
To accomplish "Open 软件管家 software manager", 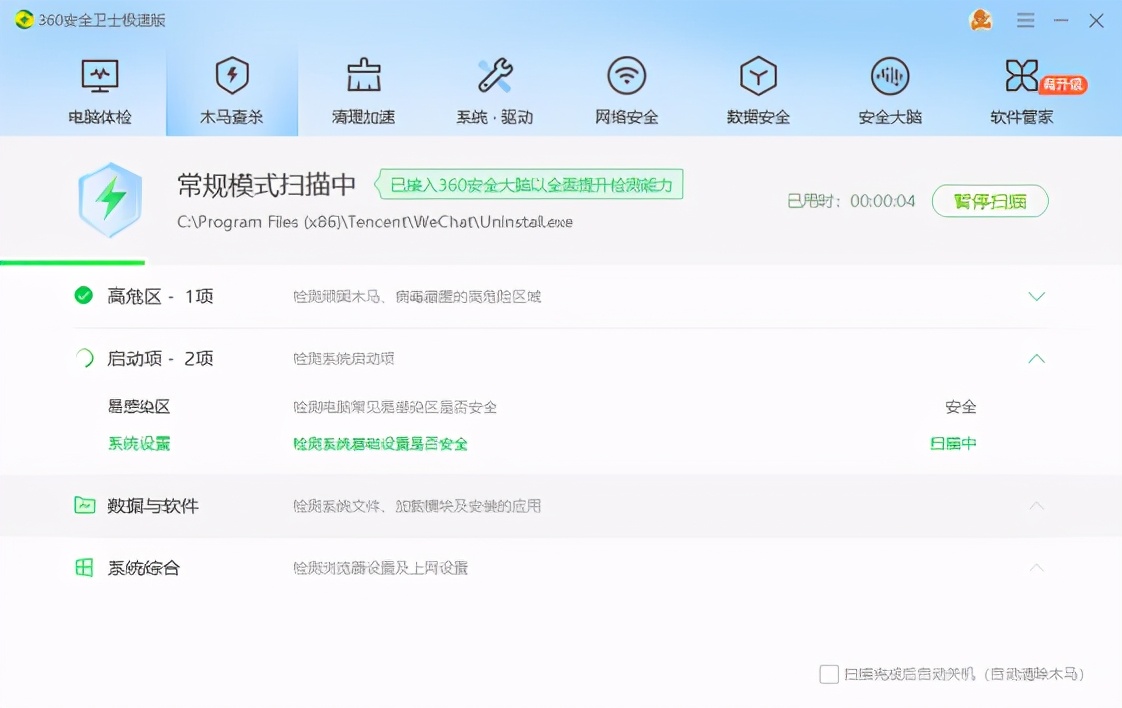I will pyautogui.click(x=1021, y=90).
